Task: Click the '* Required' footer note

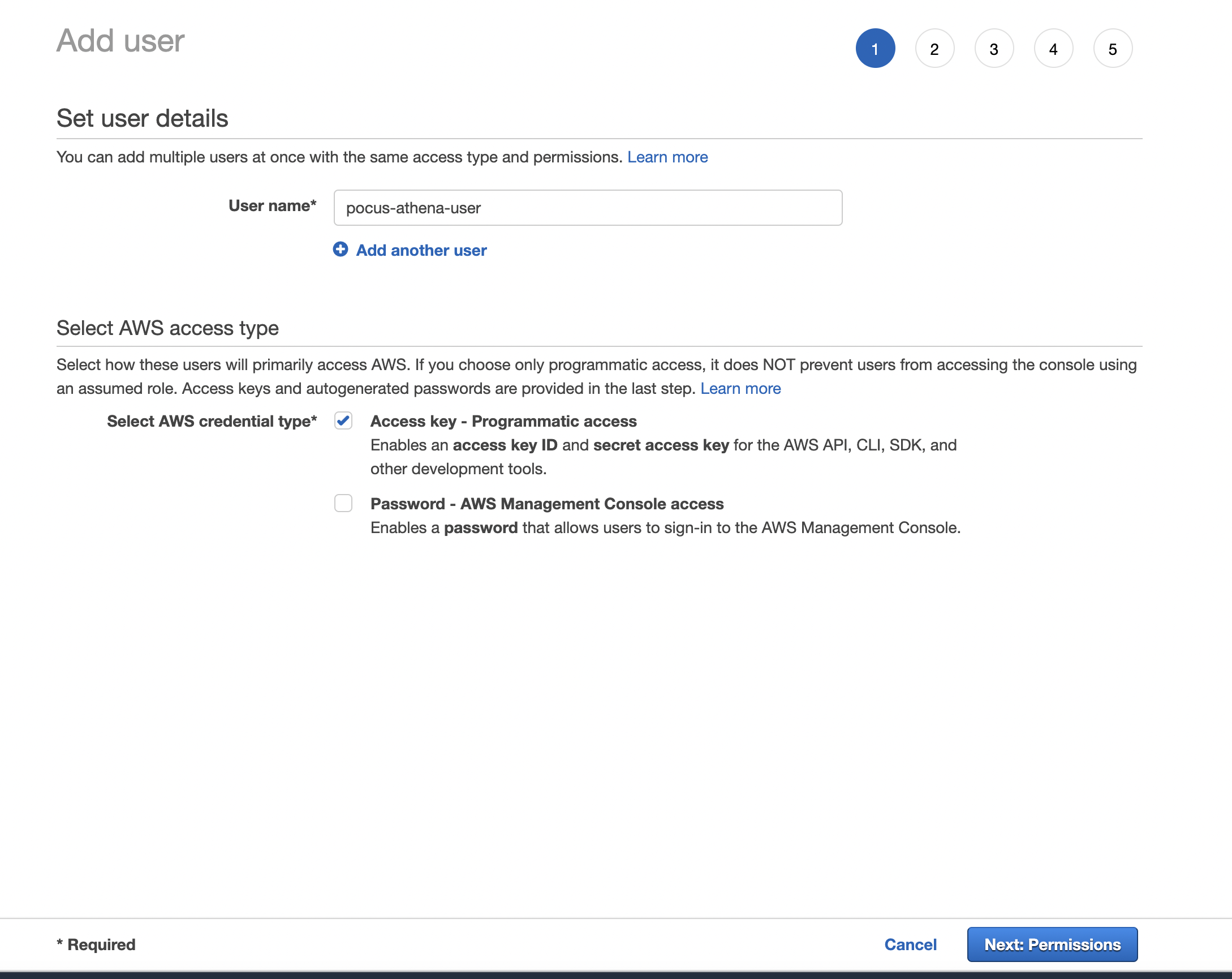Action: tap(96, 944)
